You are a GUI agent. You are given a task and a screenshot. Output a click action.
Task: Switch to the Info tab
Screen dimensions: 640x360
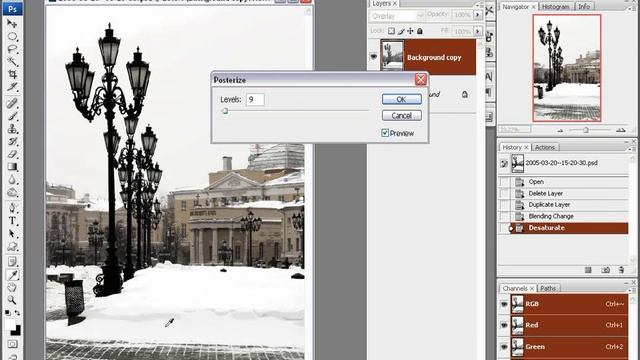pos(584,7)
